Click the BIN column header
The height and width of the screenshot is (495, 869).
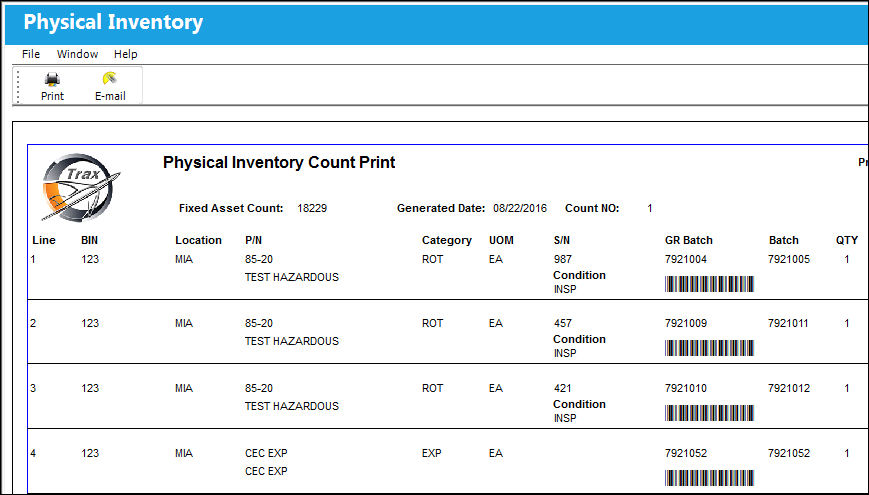click(89, 241)
